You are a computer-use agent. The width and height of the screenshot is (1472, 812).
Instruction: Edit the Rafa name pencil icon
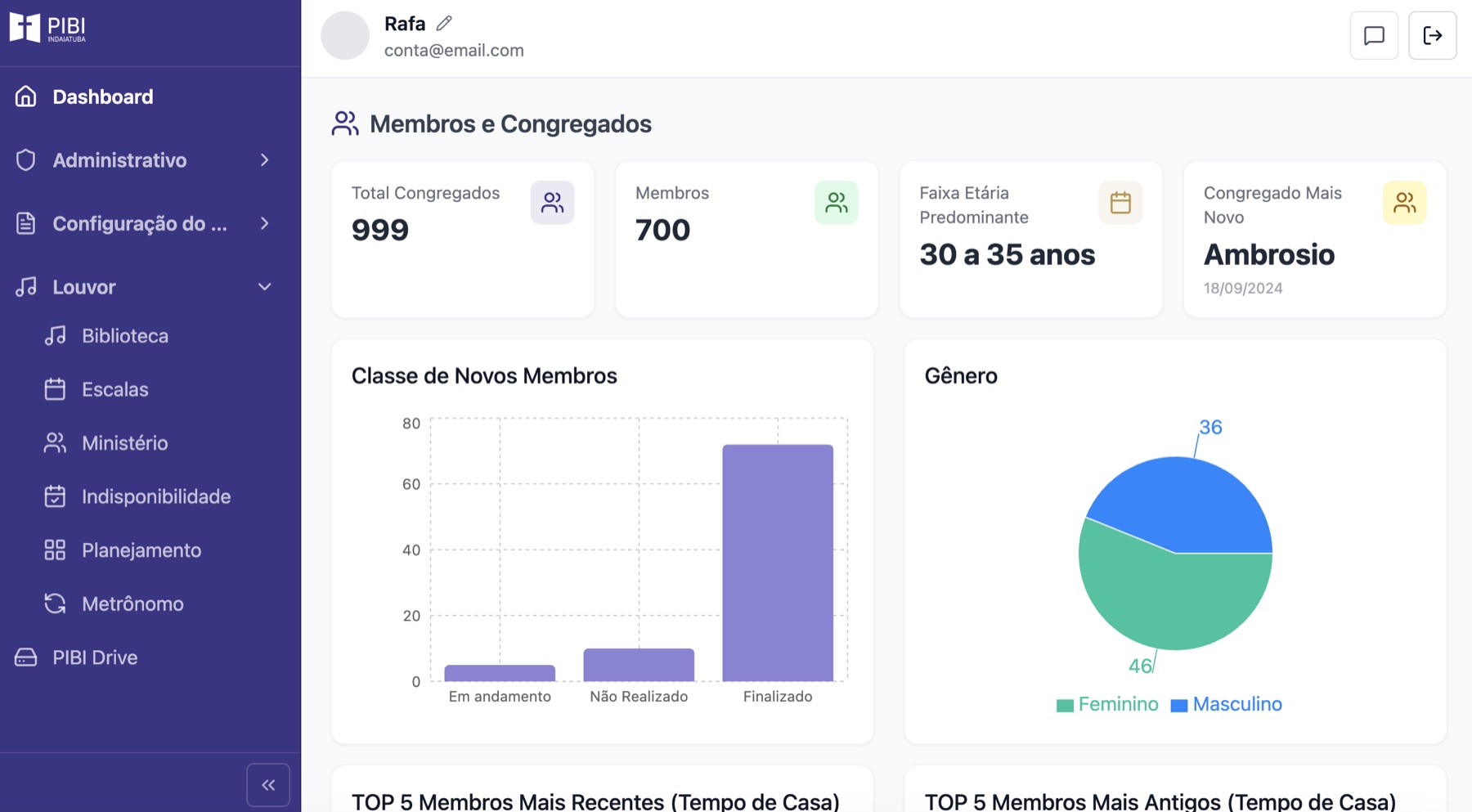[x=444, y=24]
